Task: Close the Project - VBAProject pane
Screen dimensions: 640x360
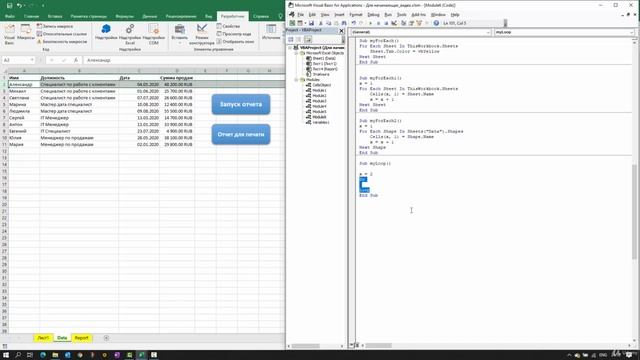Action: coord(342,31)
